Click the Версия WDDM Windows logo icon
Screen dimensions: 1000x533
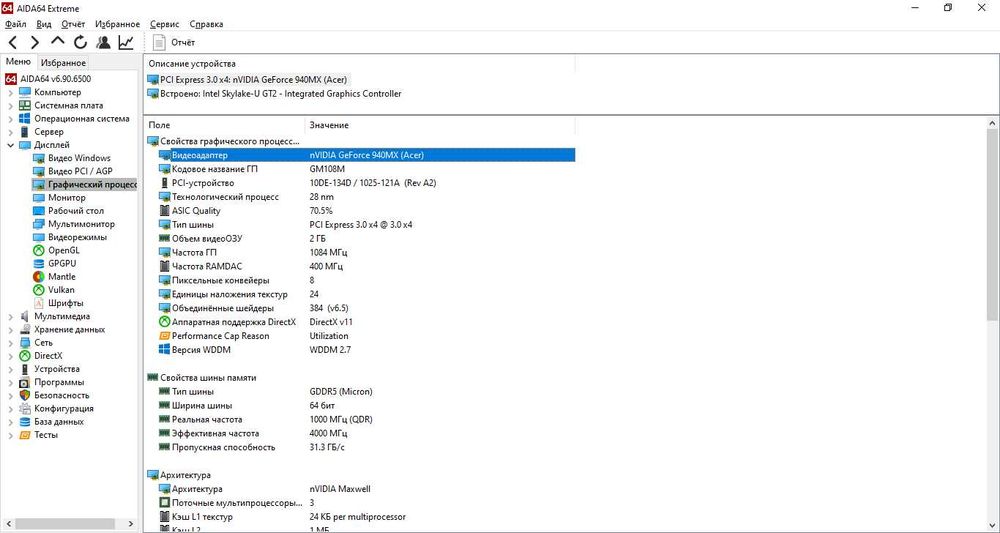[165, 350]
